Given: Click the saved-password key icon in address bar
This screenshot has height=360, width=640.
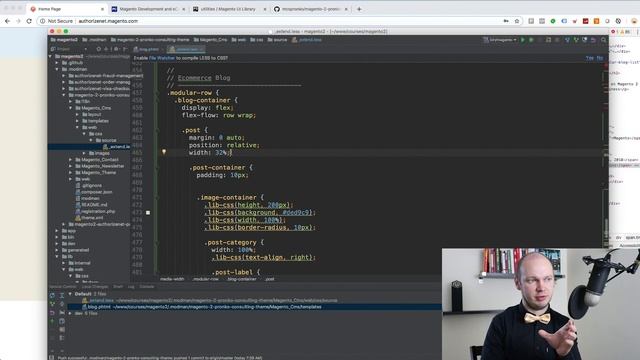Looking at the screenshot, I should tap(506, 21).
